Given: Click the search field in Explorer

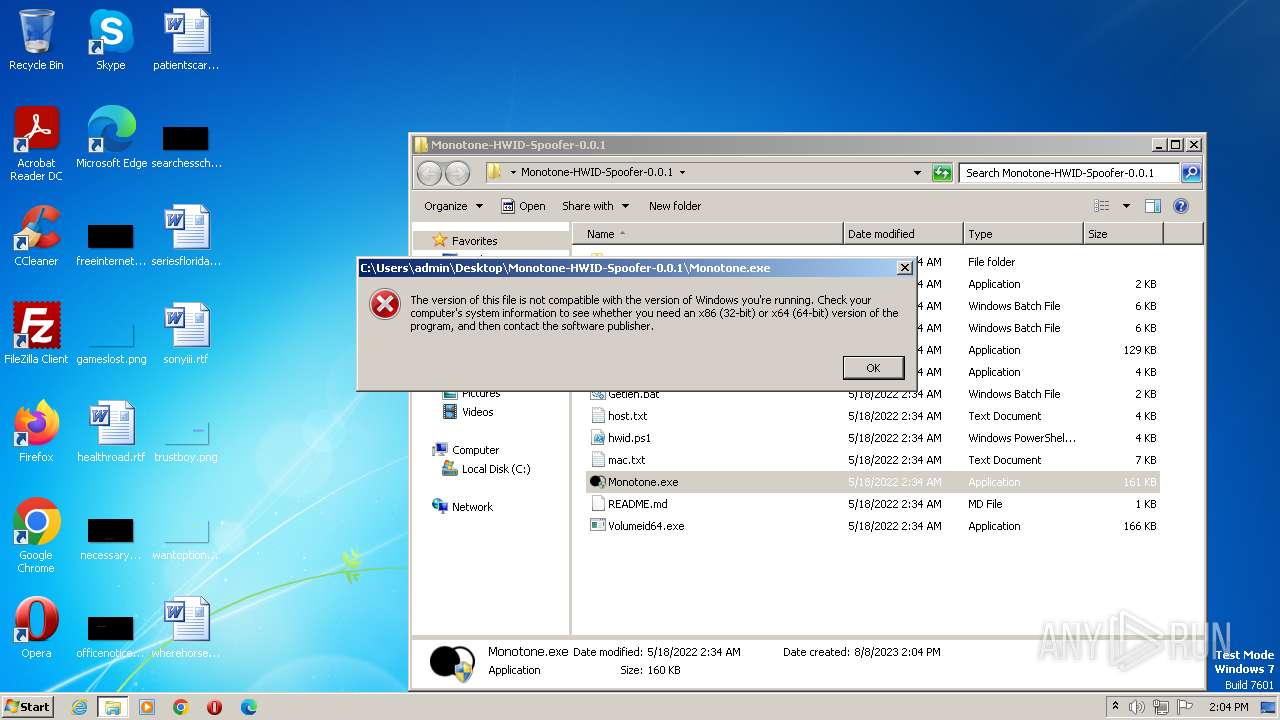Looking at the screenshot, I should tap(1068, 173).
